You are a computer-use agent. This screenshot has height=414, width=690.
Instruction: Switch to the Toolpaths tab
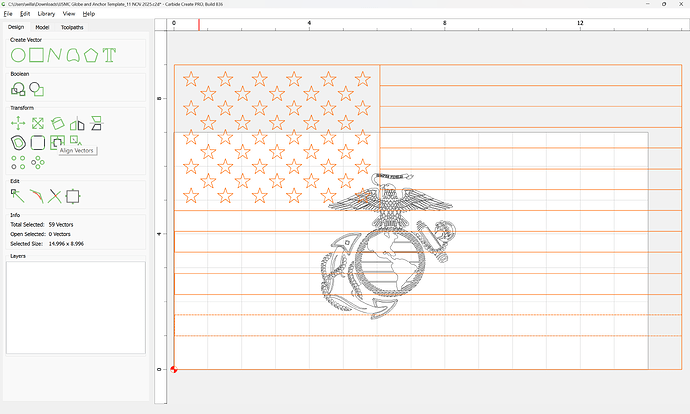coord(73,27)
